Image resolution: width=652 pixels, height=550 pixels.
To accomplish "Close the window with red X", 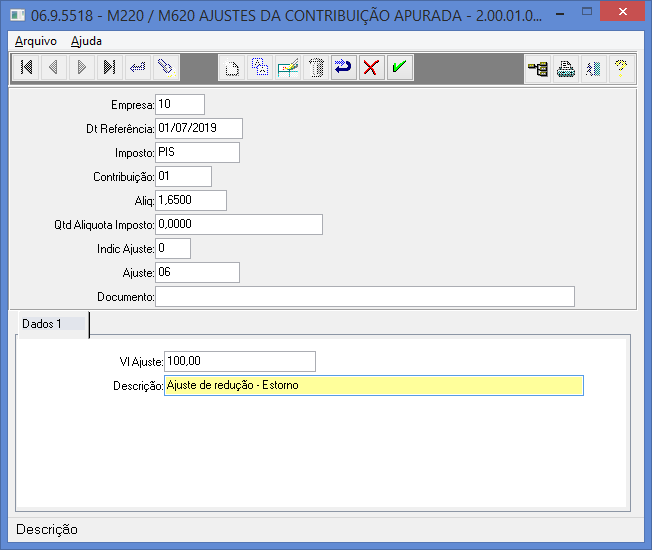I will coord(623,11).
